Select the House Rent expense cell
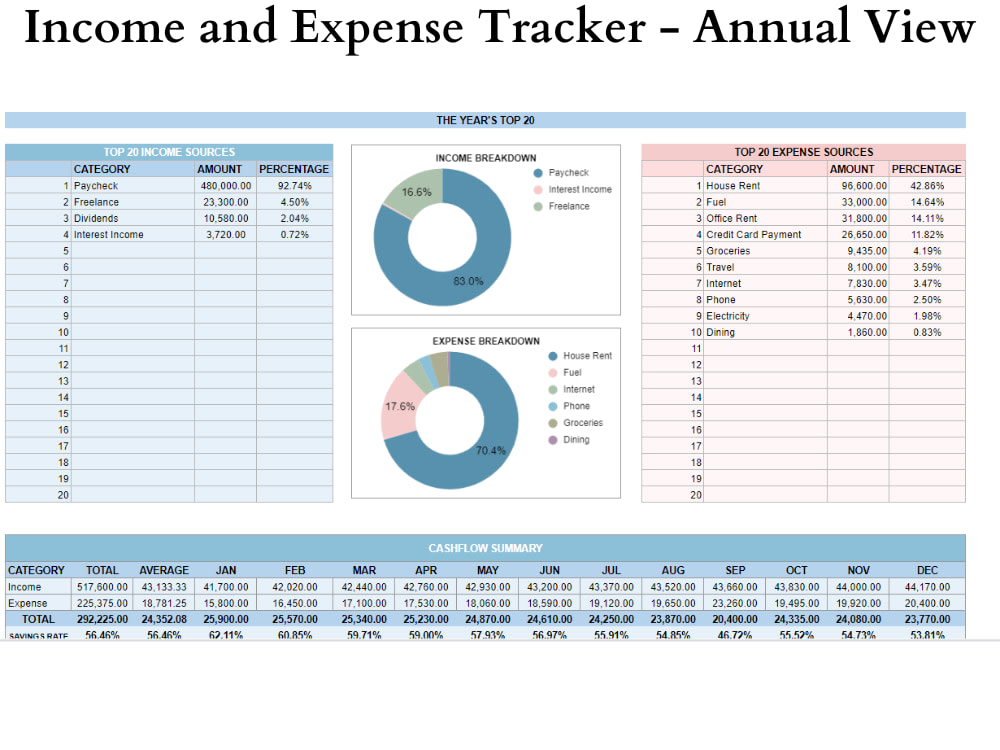This screenshot has height=750, width=1000. pyautogui.click(x=765, y=186)
